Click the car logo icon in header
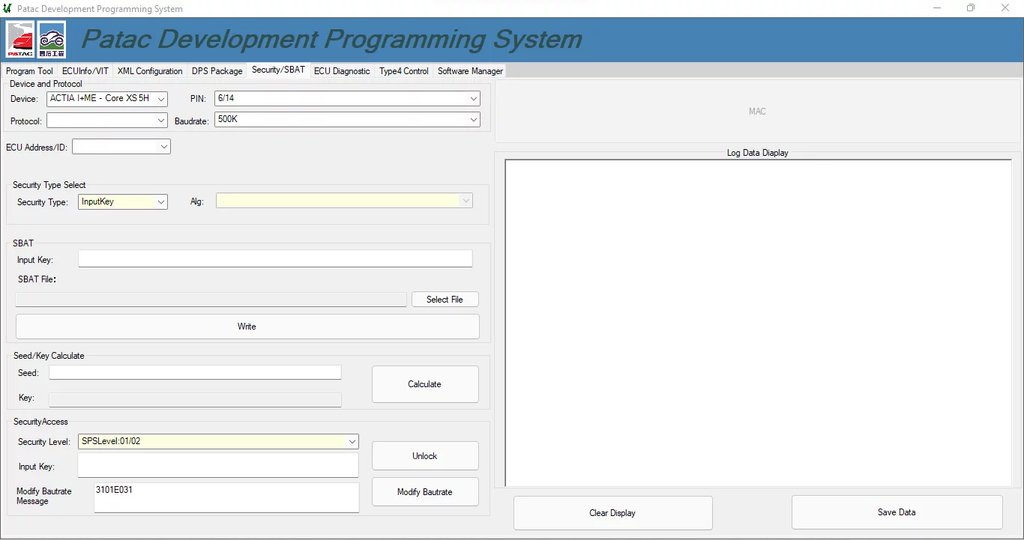Viewport: 1024px width, 540px height. coord(52,41)
